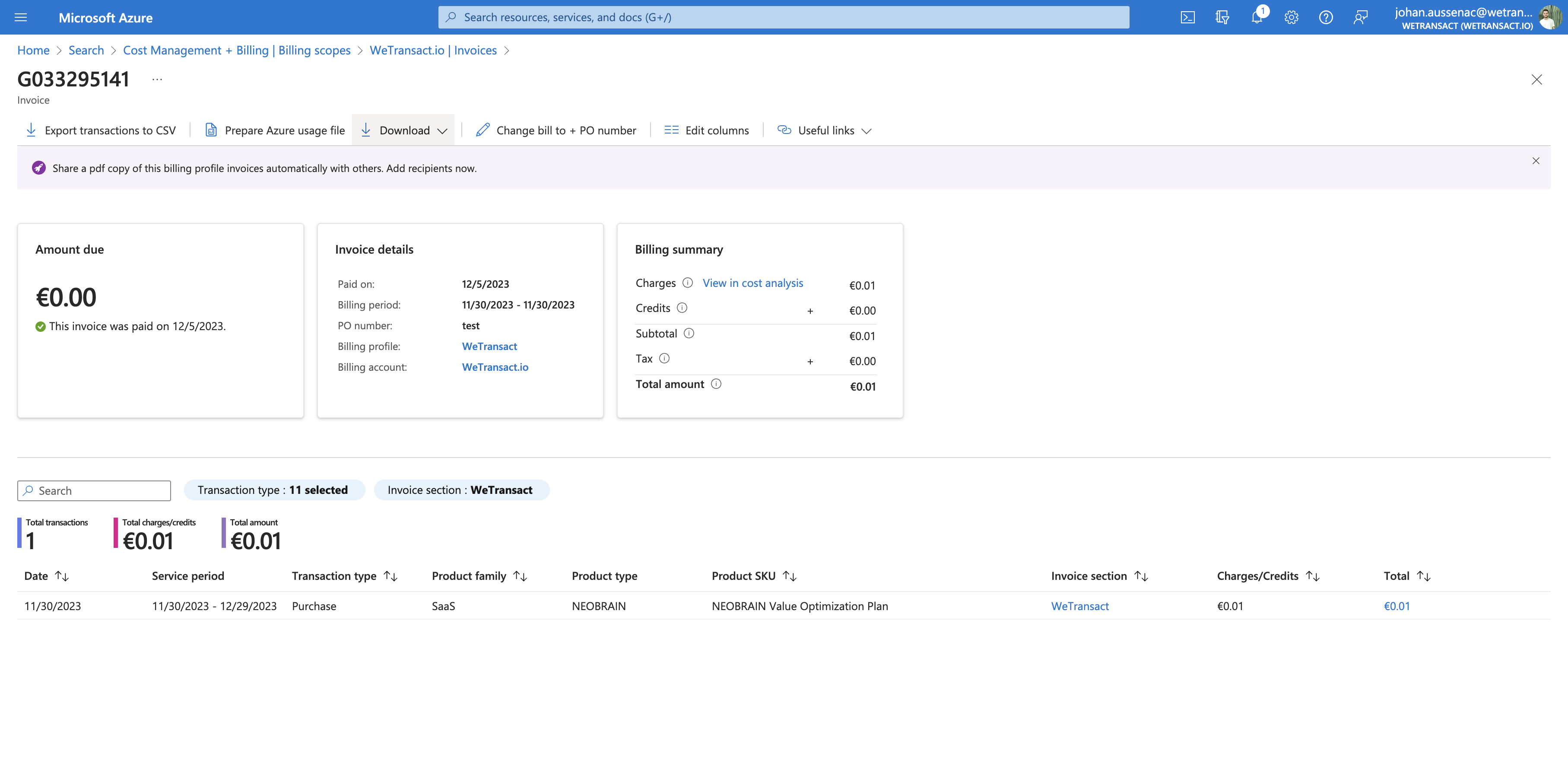This screenshot has width=1568, height=757.
Task: Sort by Charges/Credits column
Action: [x=1312, y=576]
